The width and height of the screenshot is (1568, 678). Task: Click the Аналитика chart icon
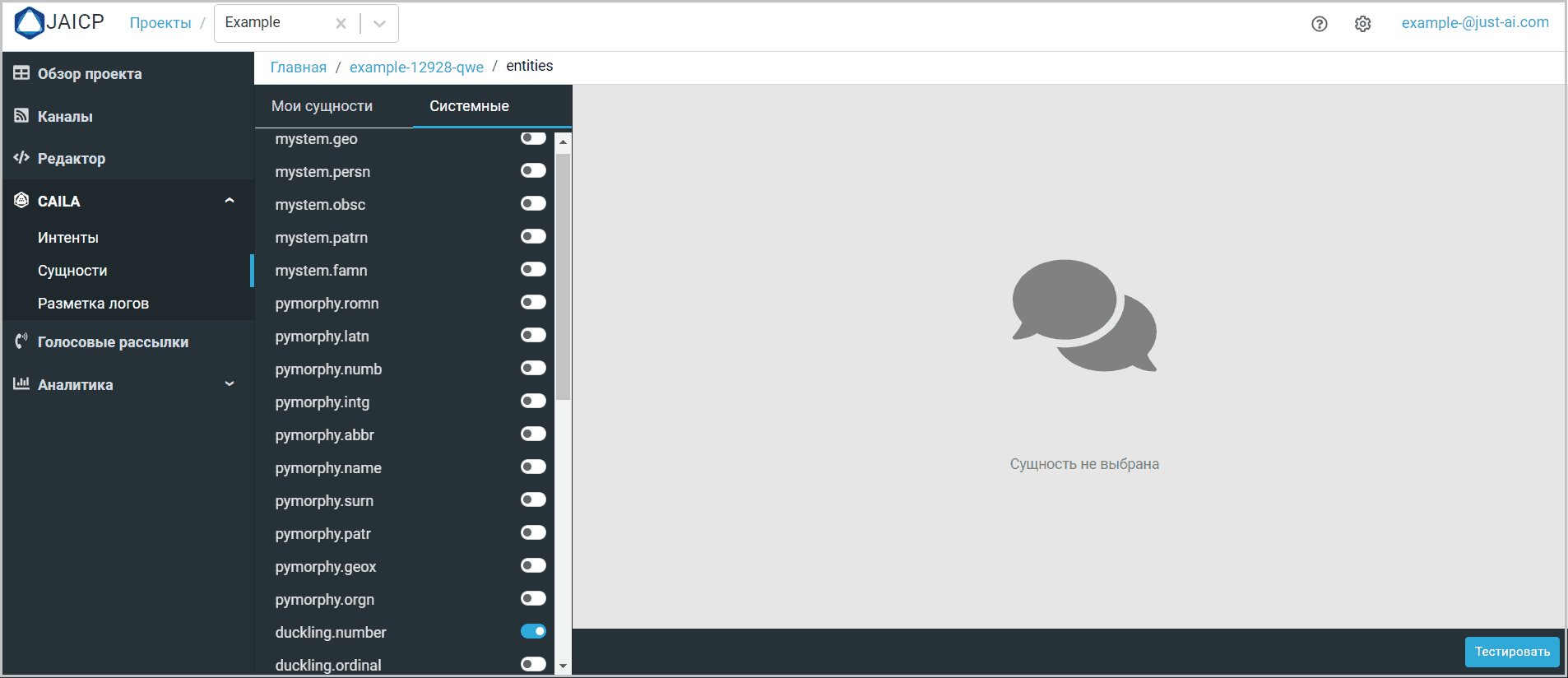[21, 384]
